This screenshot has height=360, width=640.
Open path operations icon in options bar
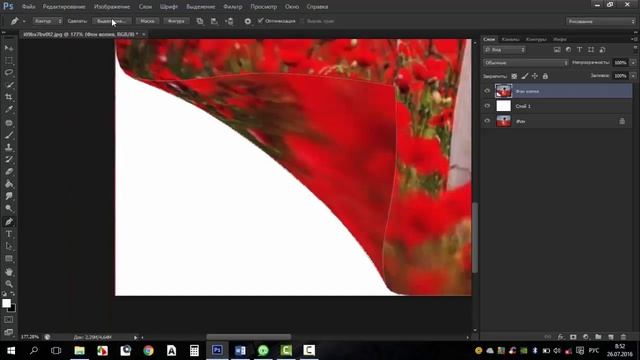coord(200,21)
